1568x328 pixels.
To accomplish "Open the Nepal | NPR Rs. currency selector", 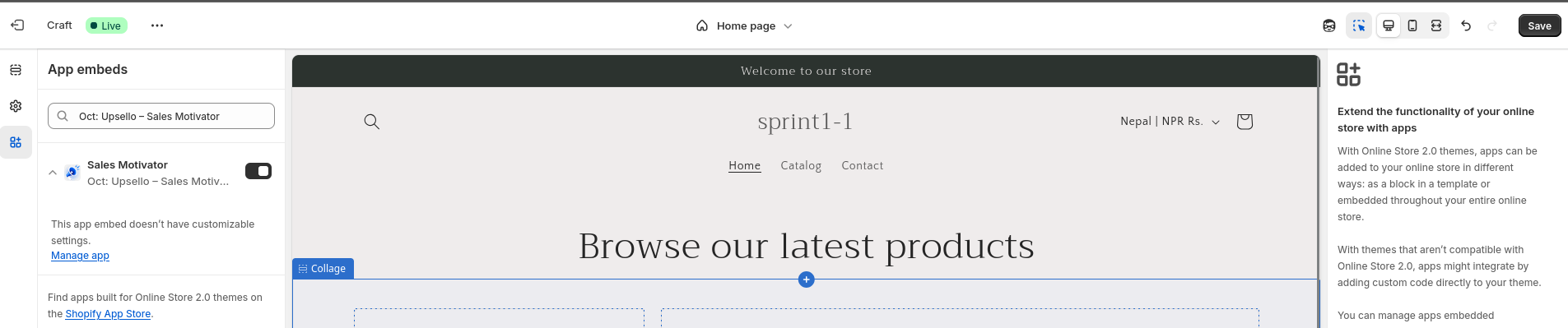I will pos(1170,122).
